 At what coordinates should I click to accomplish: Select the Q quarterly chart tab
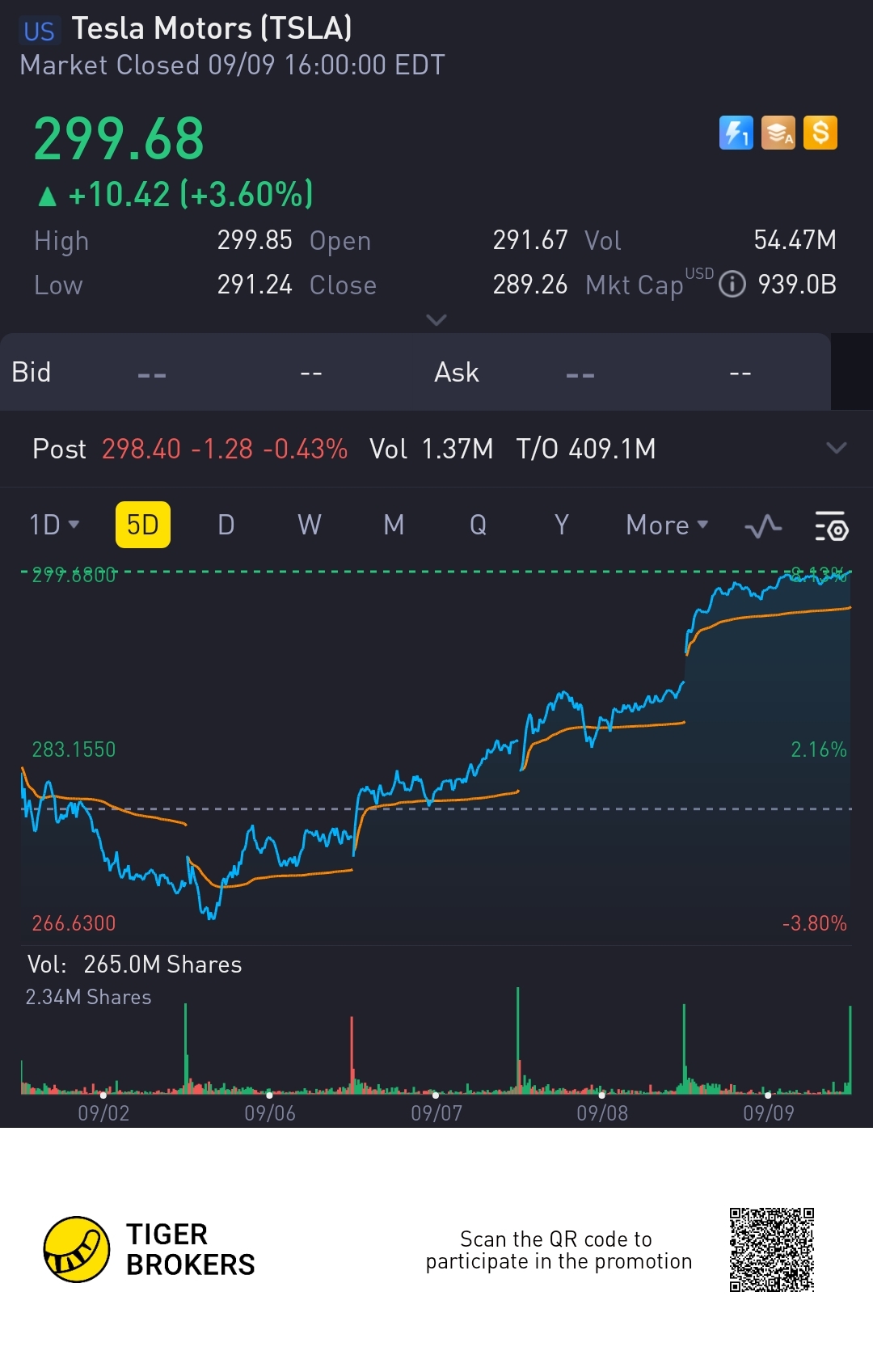click(x=478, y=525)
